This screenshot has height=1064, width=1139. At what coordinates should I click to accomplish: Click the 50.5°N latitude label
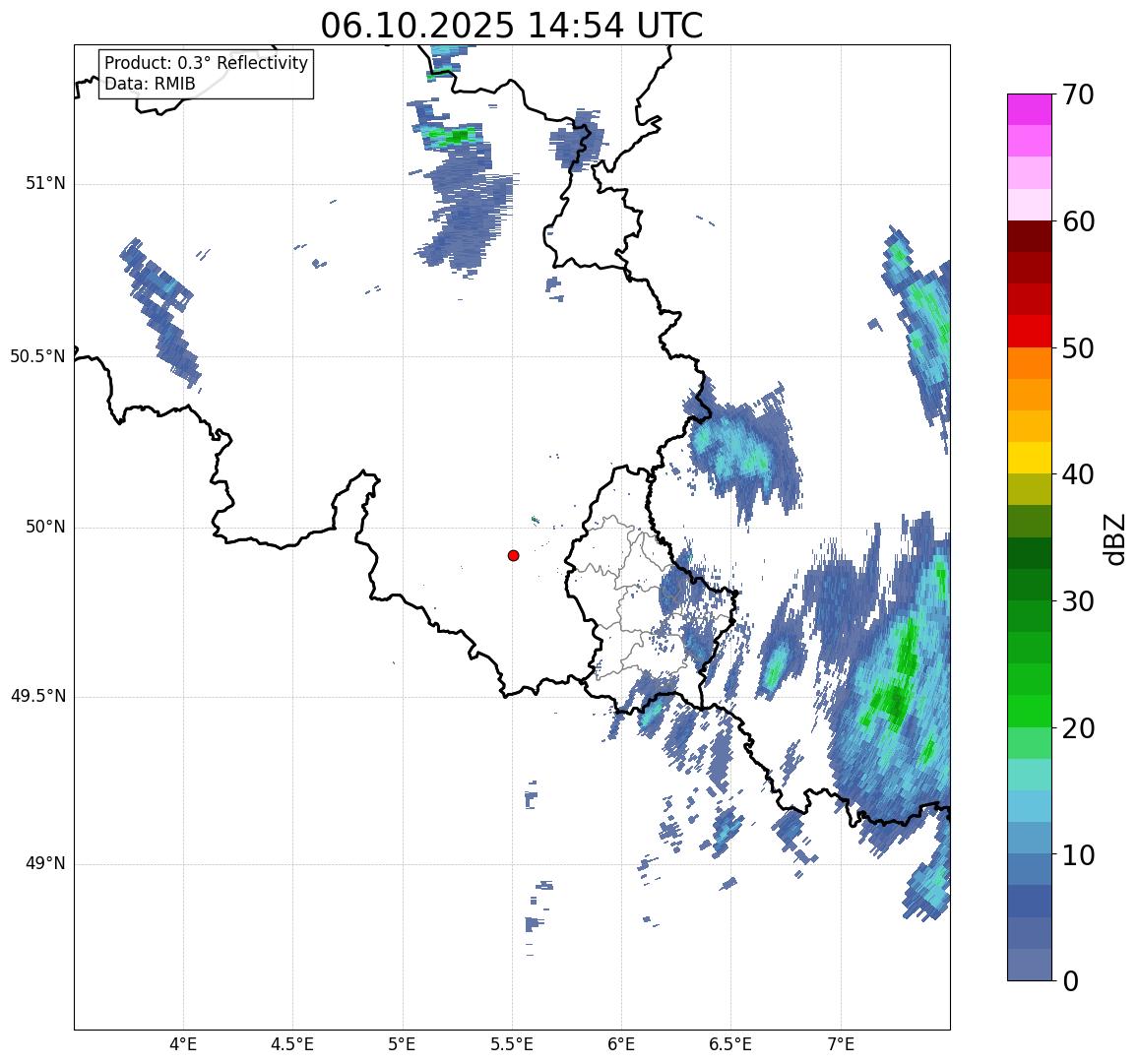(37, 356)
